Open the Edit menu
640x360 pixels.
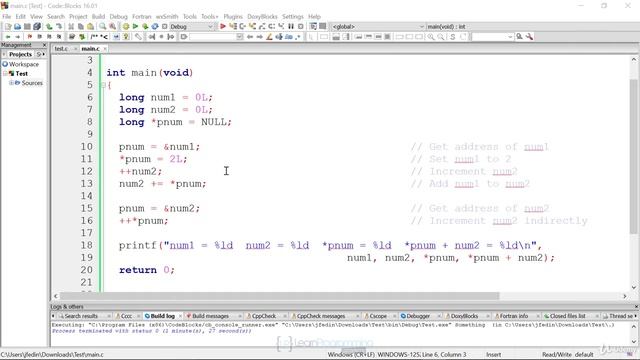click(20, 16)
